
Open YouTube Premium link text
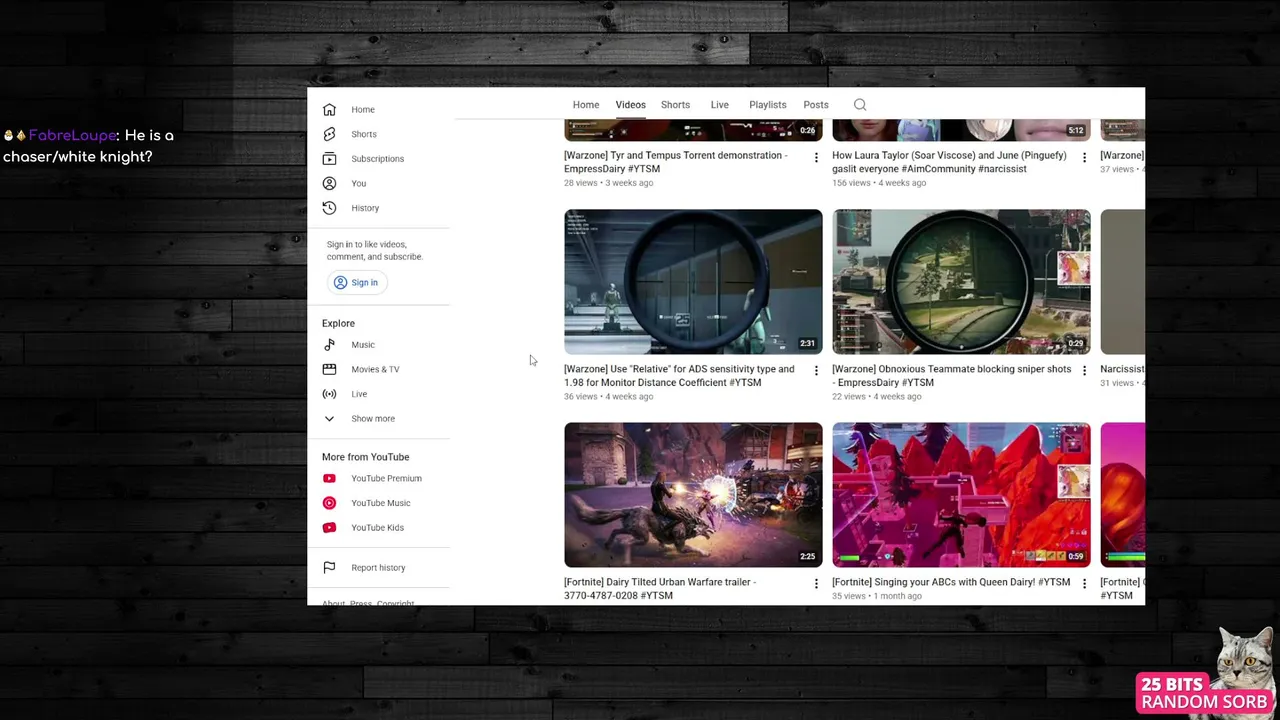[x=386, y=478]
